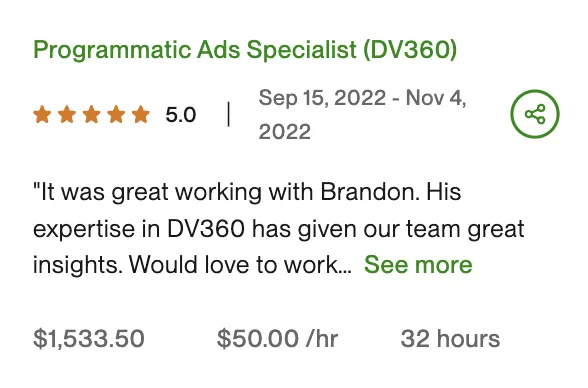Screen dimensions: 588x388
Task: Open the Programmatic Ads Specialist (DV360) job title
Action: tap(245, 49)
